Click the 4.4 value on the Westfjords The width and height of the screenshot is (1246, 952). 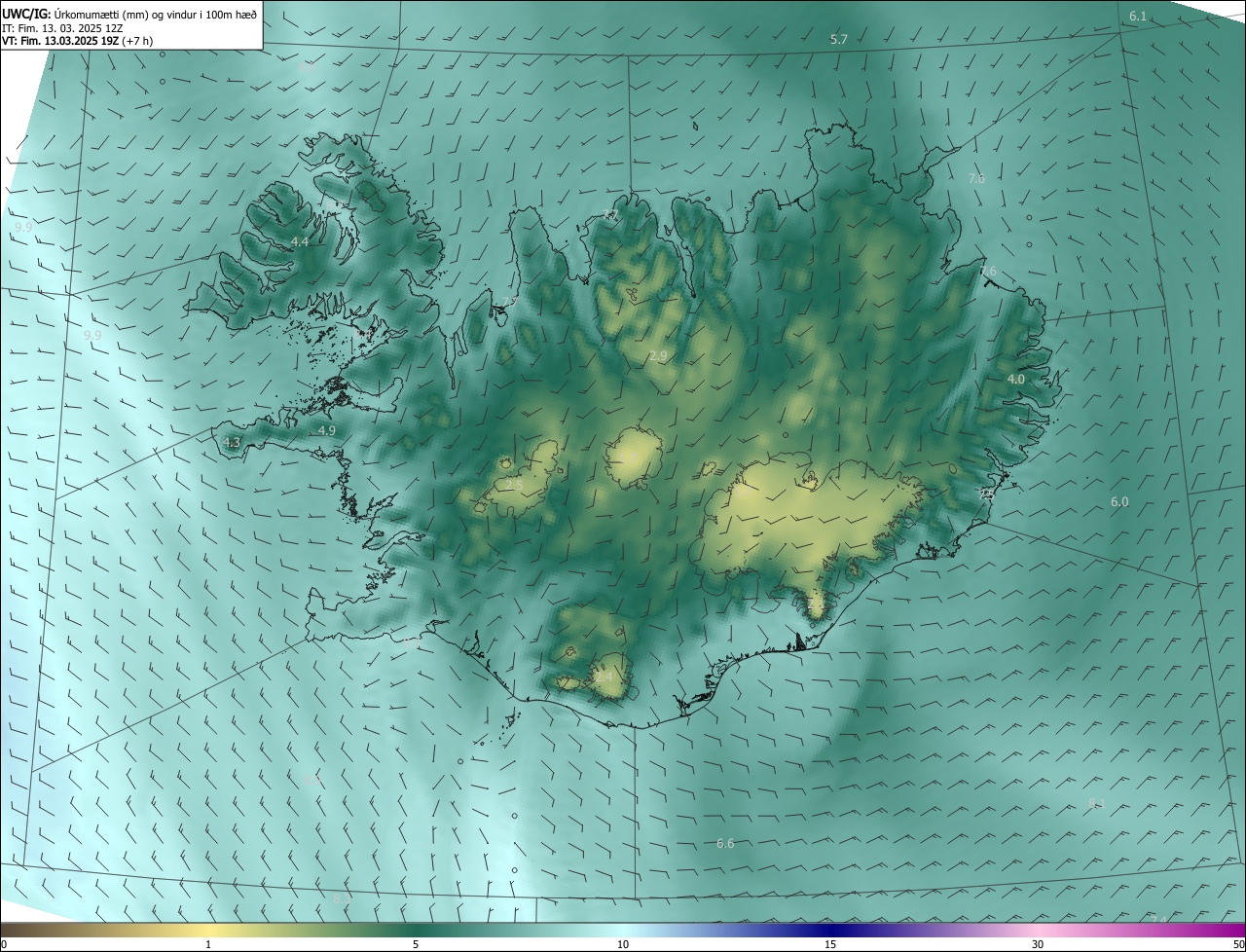[x=300, y=241]
